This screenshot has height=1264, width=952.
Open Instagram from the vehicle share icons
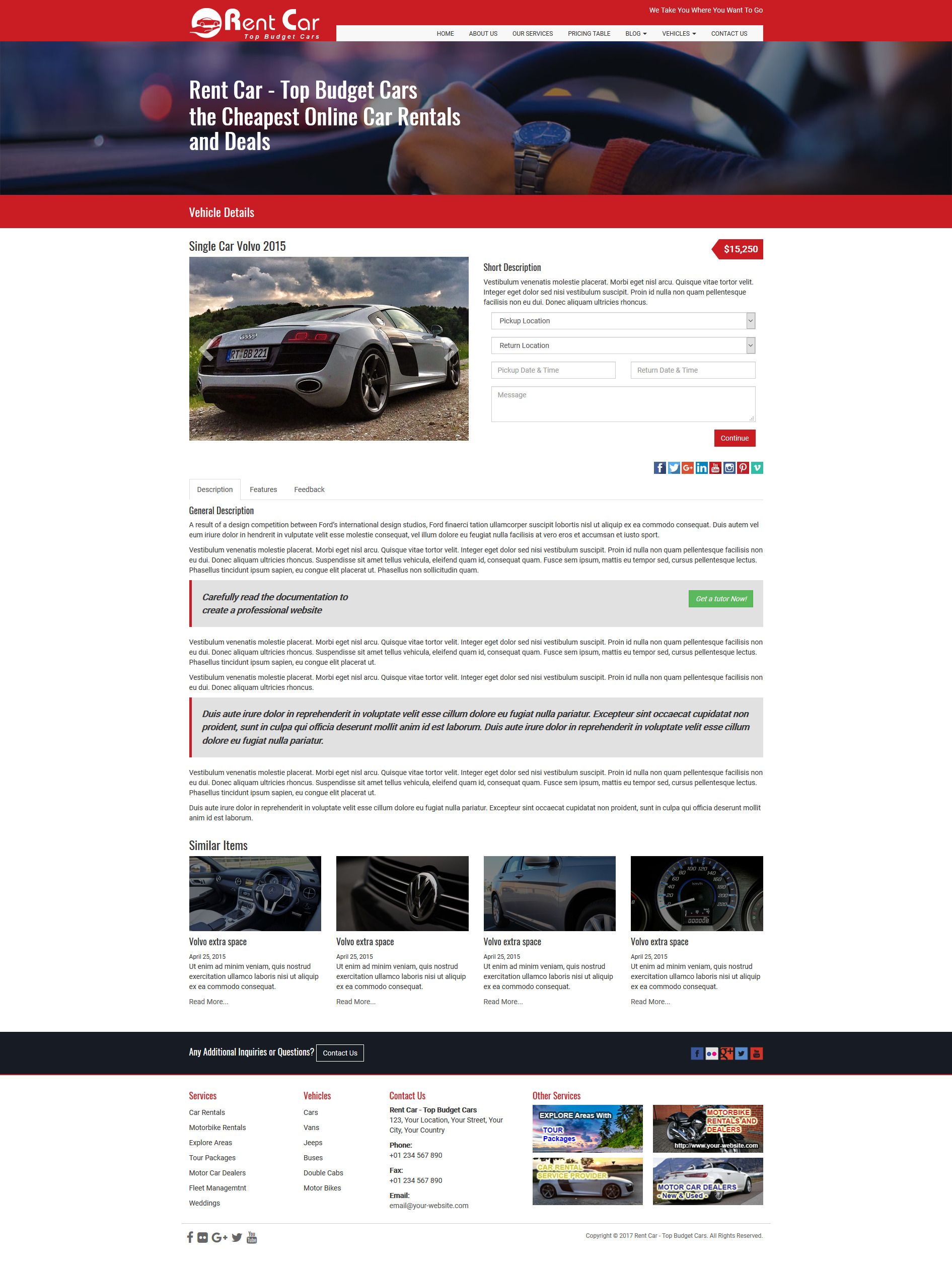coord(729,468)
